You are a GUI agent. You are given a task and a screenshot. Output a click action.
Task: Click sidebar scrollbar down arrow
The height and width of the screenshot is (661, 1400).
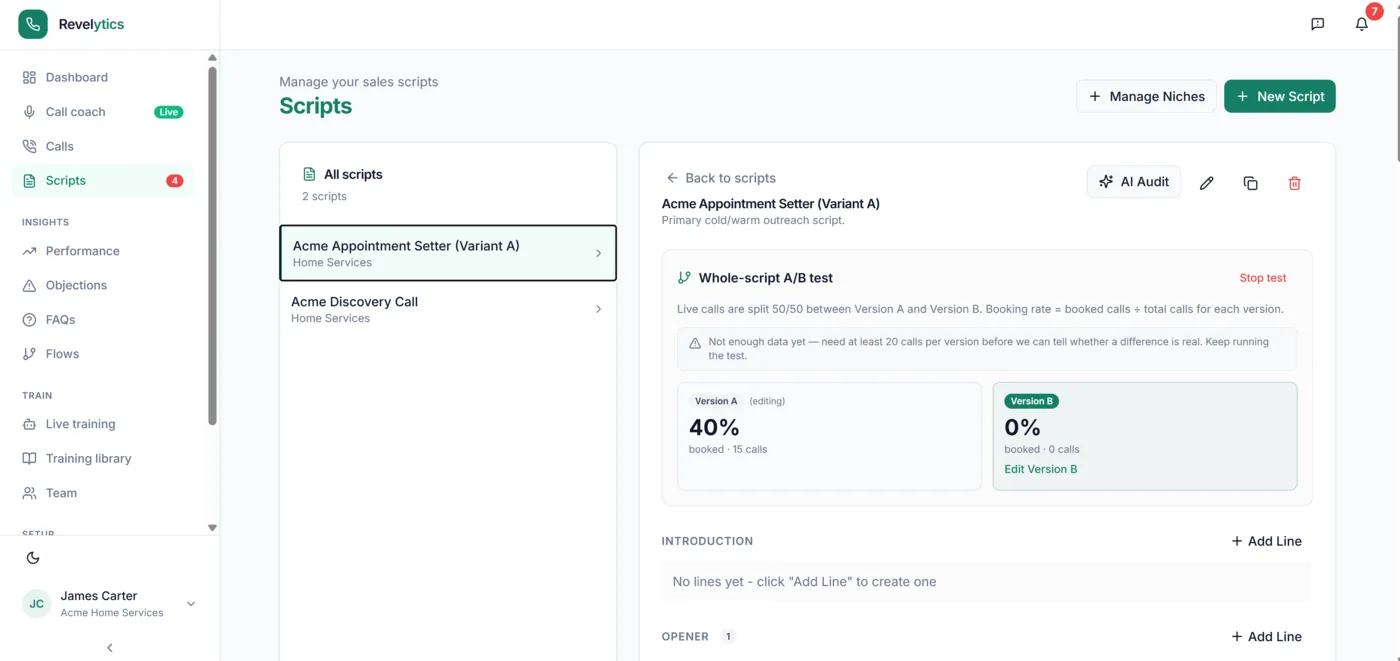click(x=212, y=527)
